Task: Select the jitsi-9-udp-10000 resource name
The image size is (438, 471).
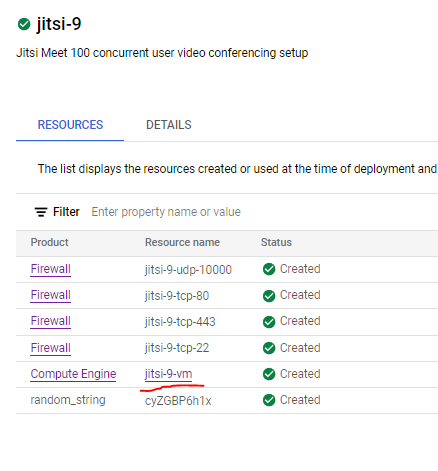Action: 188,270
